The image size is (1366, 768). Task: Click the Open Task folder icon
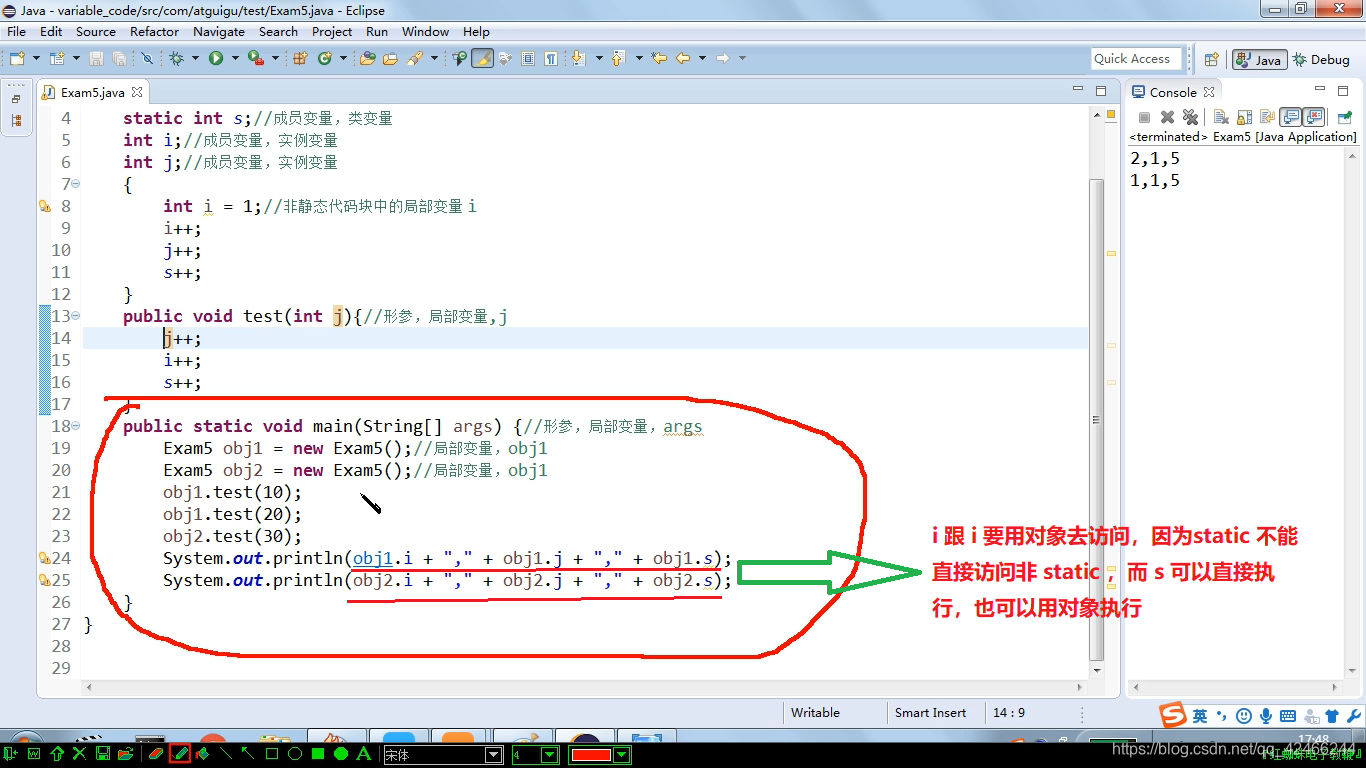[391, 59]
